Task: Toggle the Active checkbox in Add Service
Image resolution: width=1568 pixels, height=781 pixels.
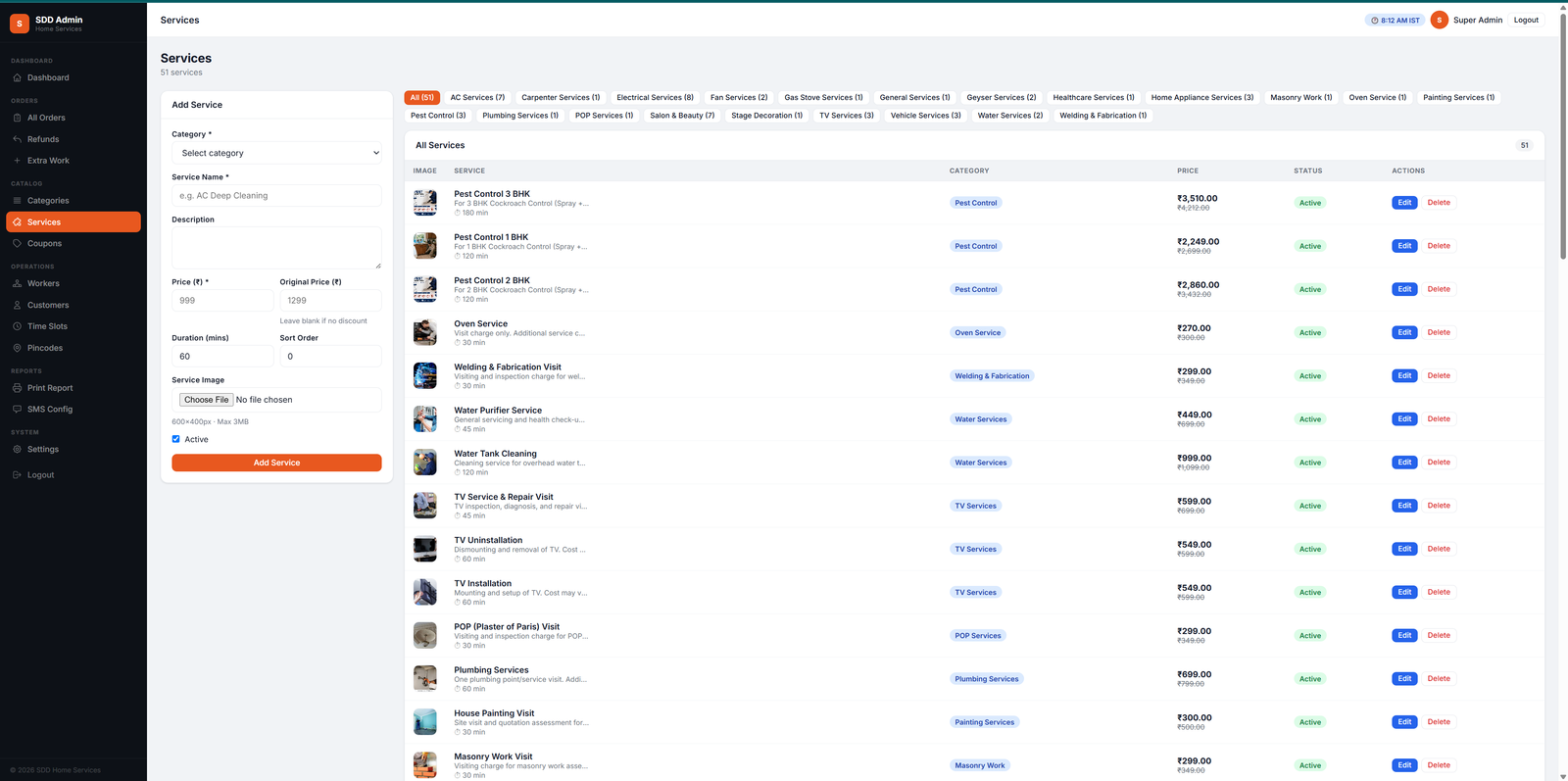Action: click(176, 439)
